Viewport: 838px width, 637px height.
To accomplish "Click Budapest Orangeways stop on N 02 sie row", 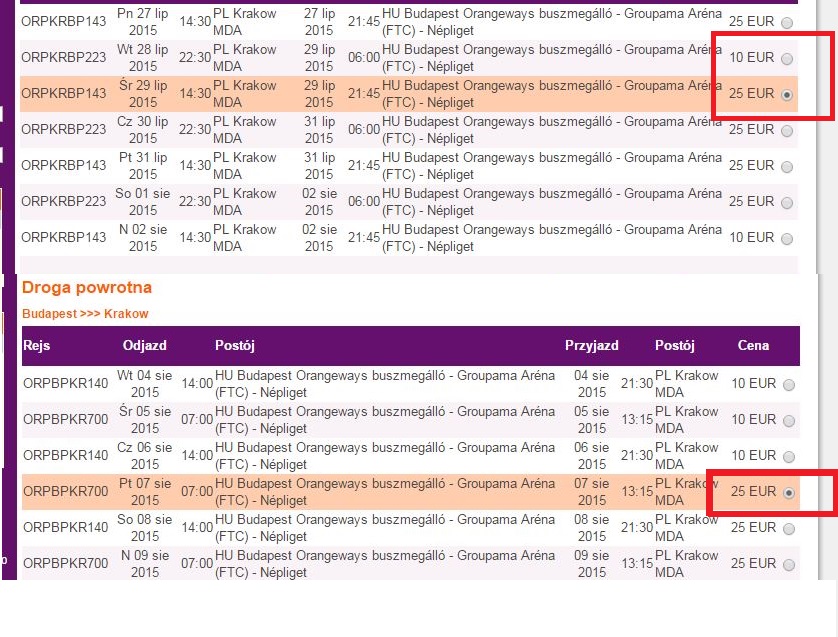I will point(552,238).
